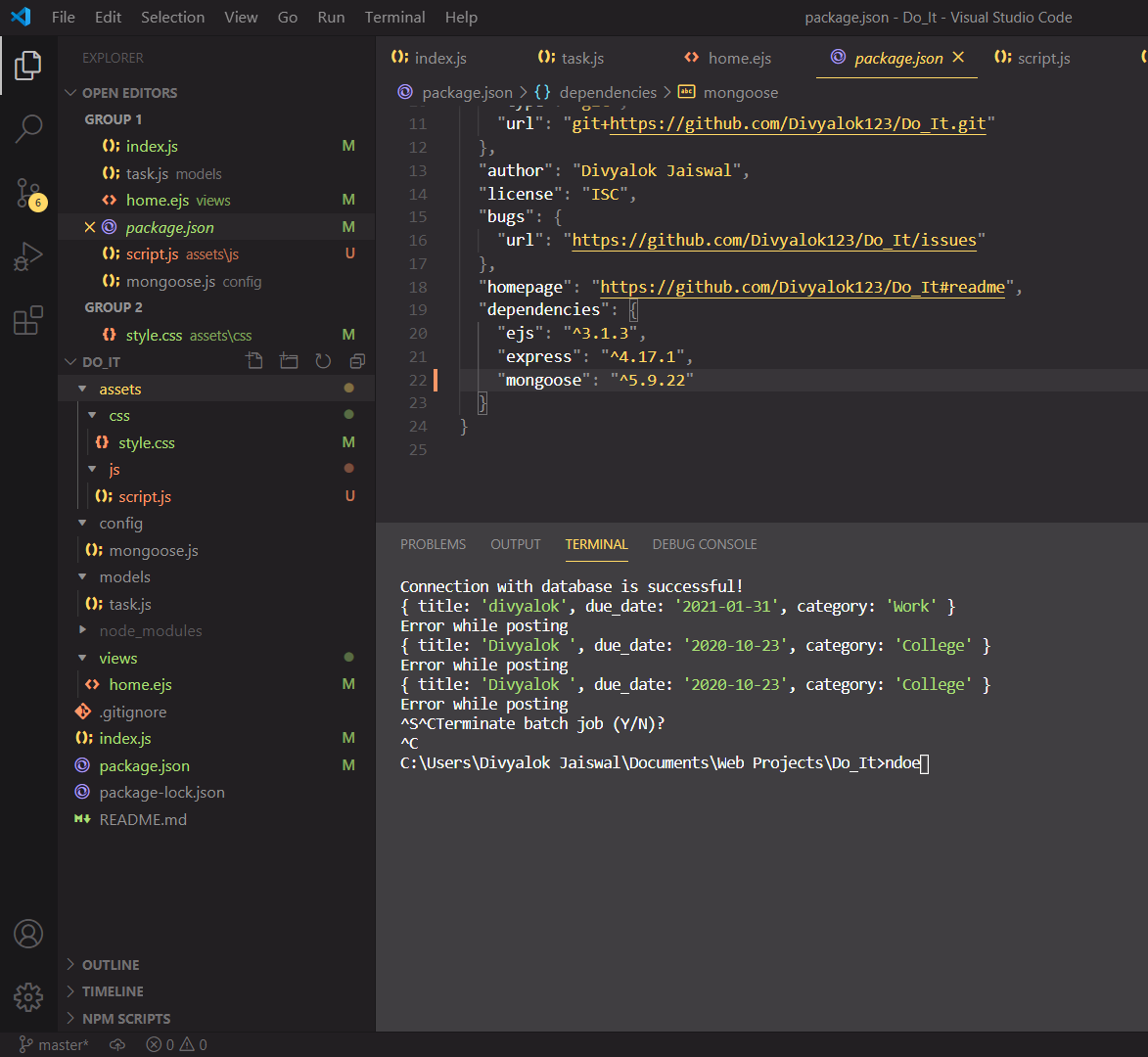Click the Synchronize Changes cloud icon
The height and width of the screenshot is (1057, 1148).
click(117, 1044)
